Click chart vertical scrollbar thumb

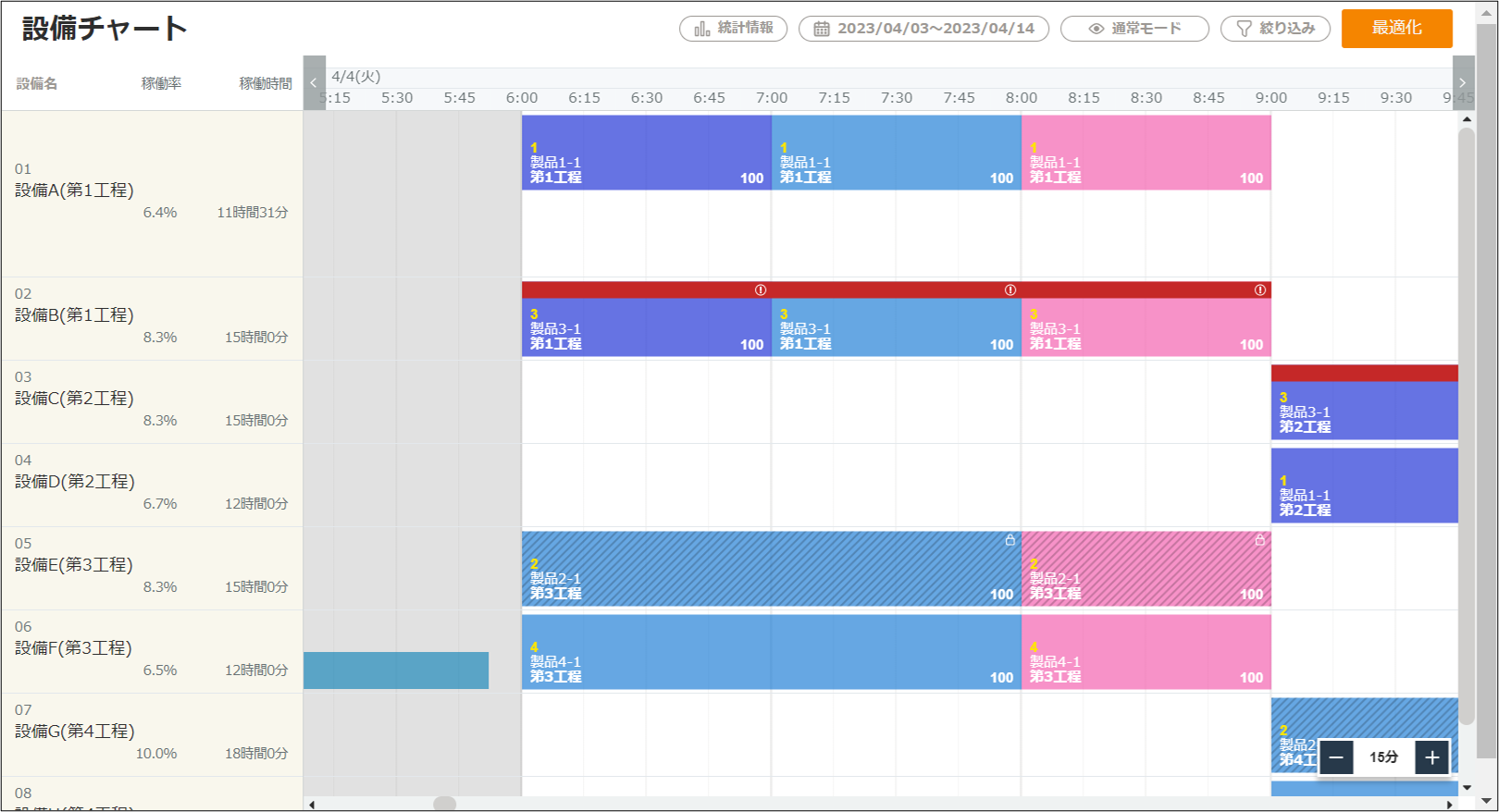point(1467,426)
